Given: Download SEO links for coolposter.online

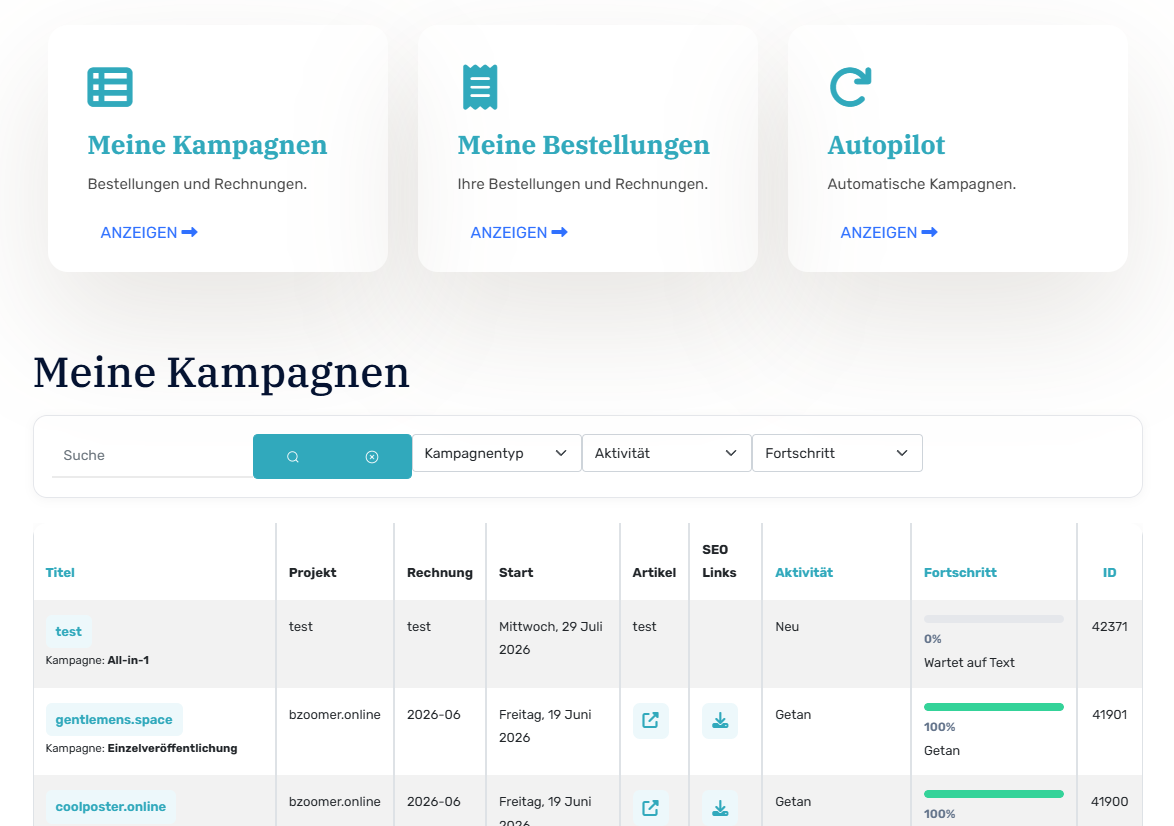Looking at the screenshot, I should (x=720, y=808).
